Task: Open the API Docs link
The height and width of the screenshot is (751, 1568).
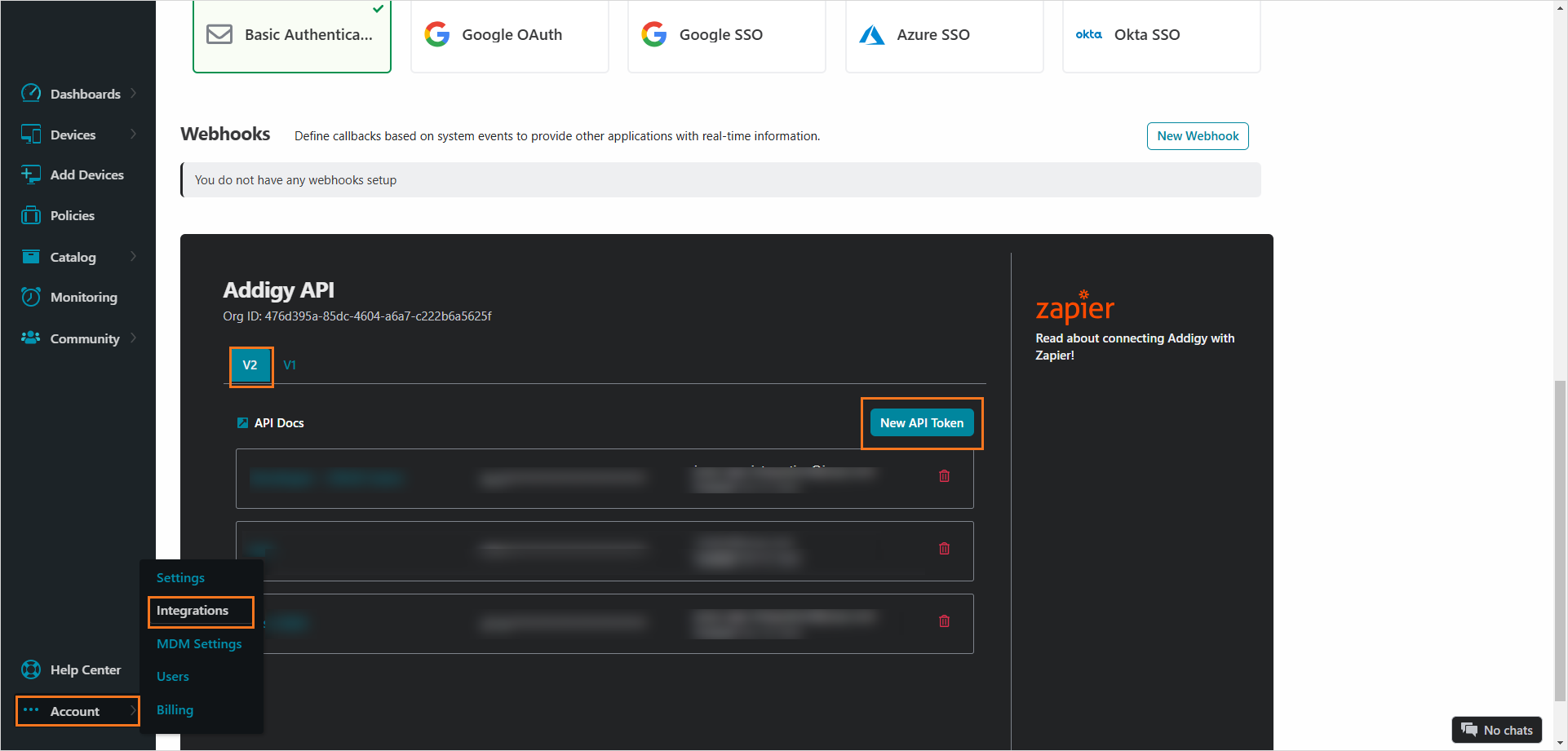Action: pos(279,422)
